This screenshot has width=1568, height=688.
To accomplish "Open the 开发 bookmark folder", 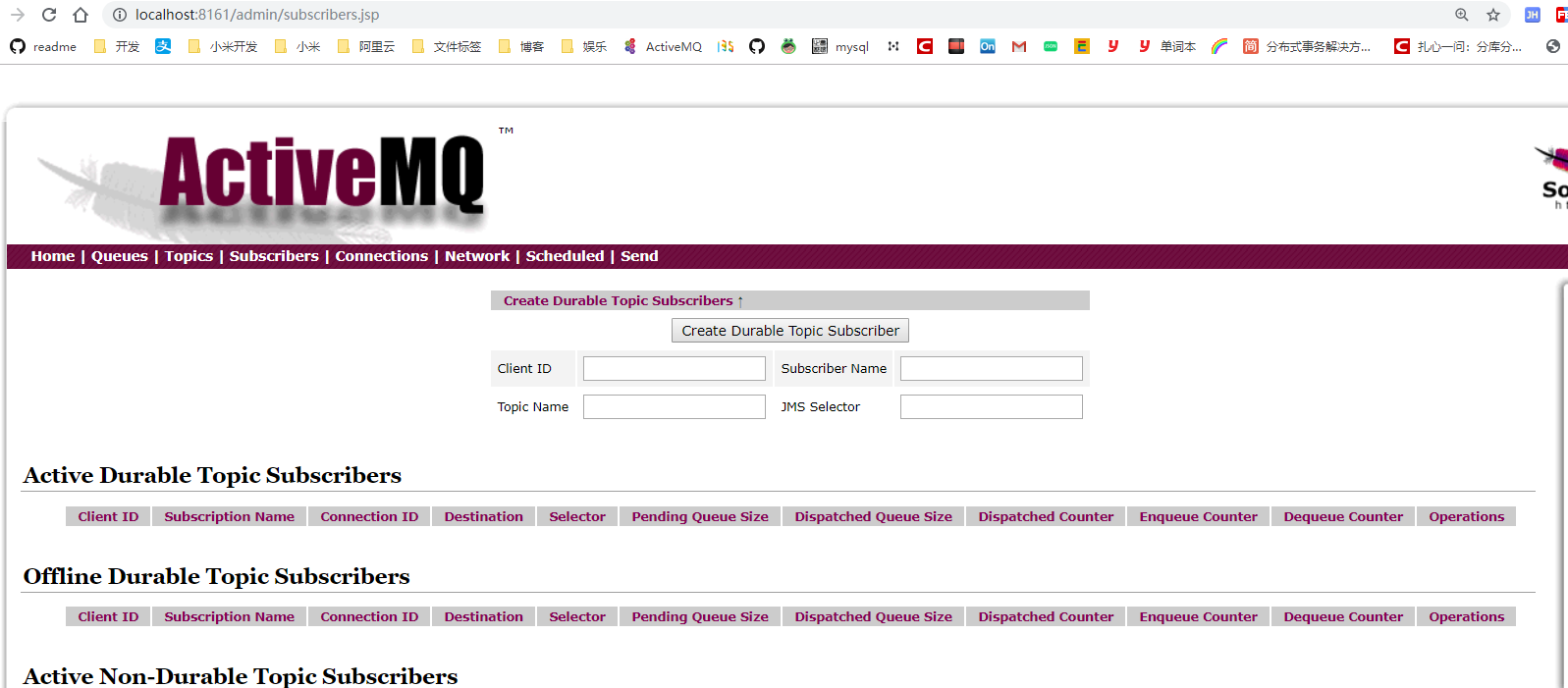I will (117, 46).
